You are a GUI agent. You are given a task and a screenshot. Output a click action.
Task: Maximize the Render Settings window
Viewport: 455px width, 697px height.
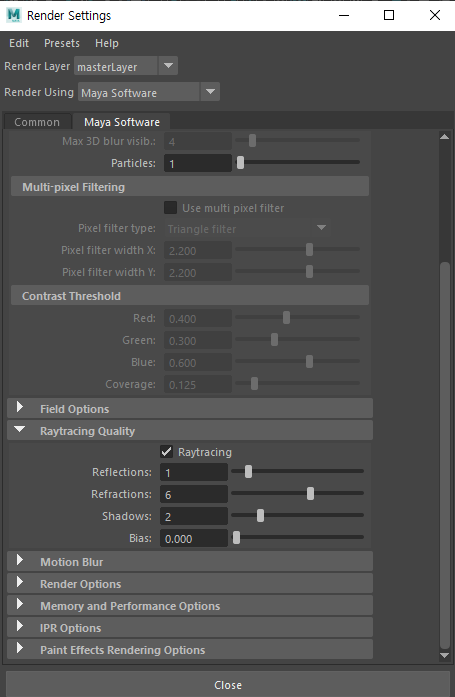[389, 15]
